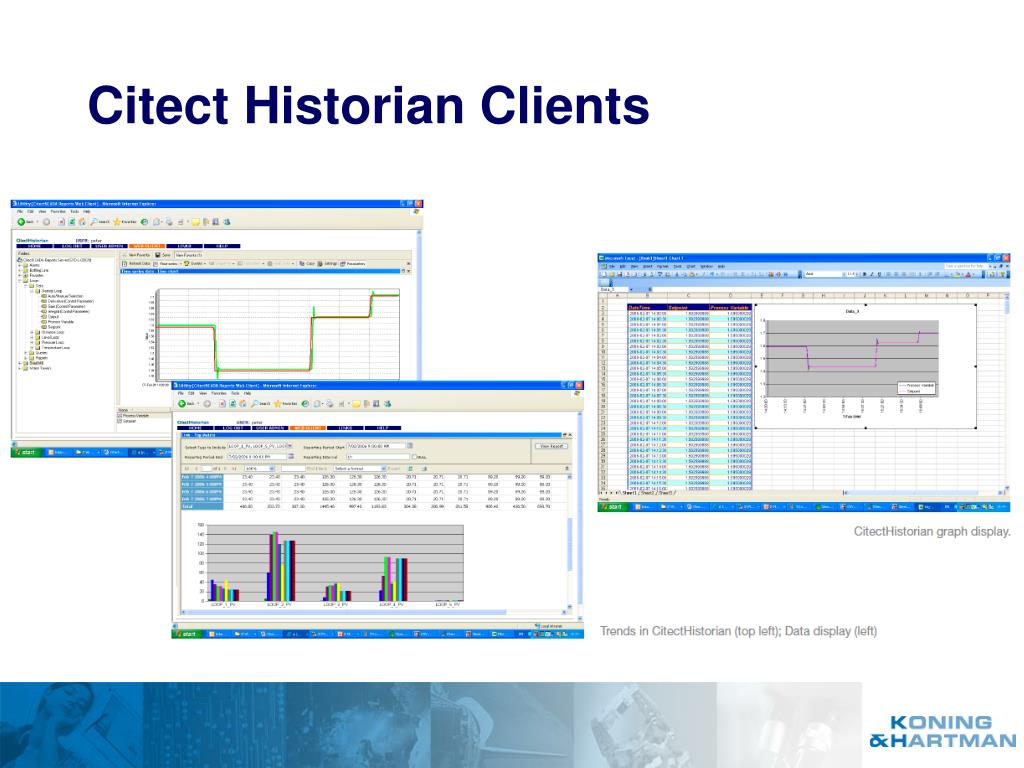This screenshot has width=1024, height=768.
Task: Click the Home icon in data display window
Action: coord(243,404)
